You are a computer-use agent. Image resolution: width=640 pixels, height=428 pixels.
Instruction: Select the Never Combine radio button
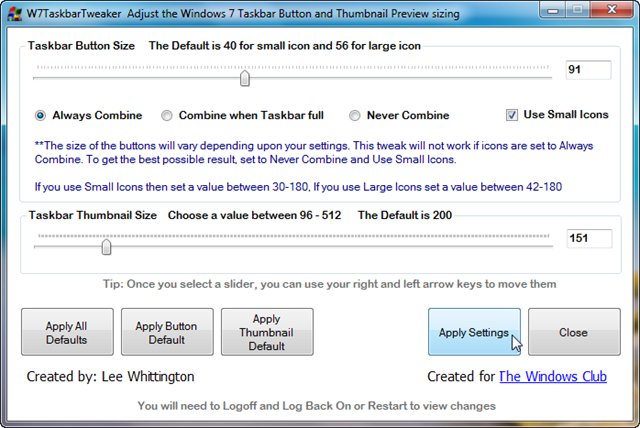pos(356,115)
